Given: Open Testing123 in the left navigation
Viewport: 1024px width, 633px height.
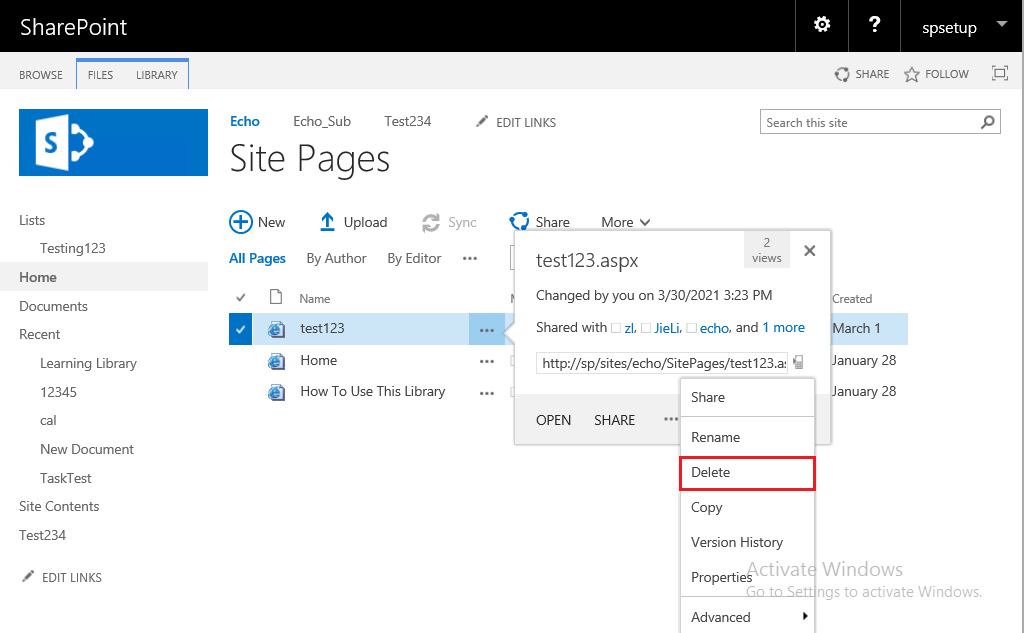Looking at the screenshot, I should click(72, 248).
